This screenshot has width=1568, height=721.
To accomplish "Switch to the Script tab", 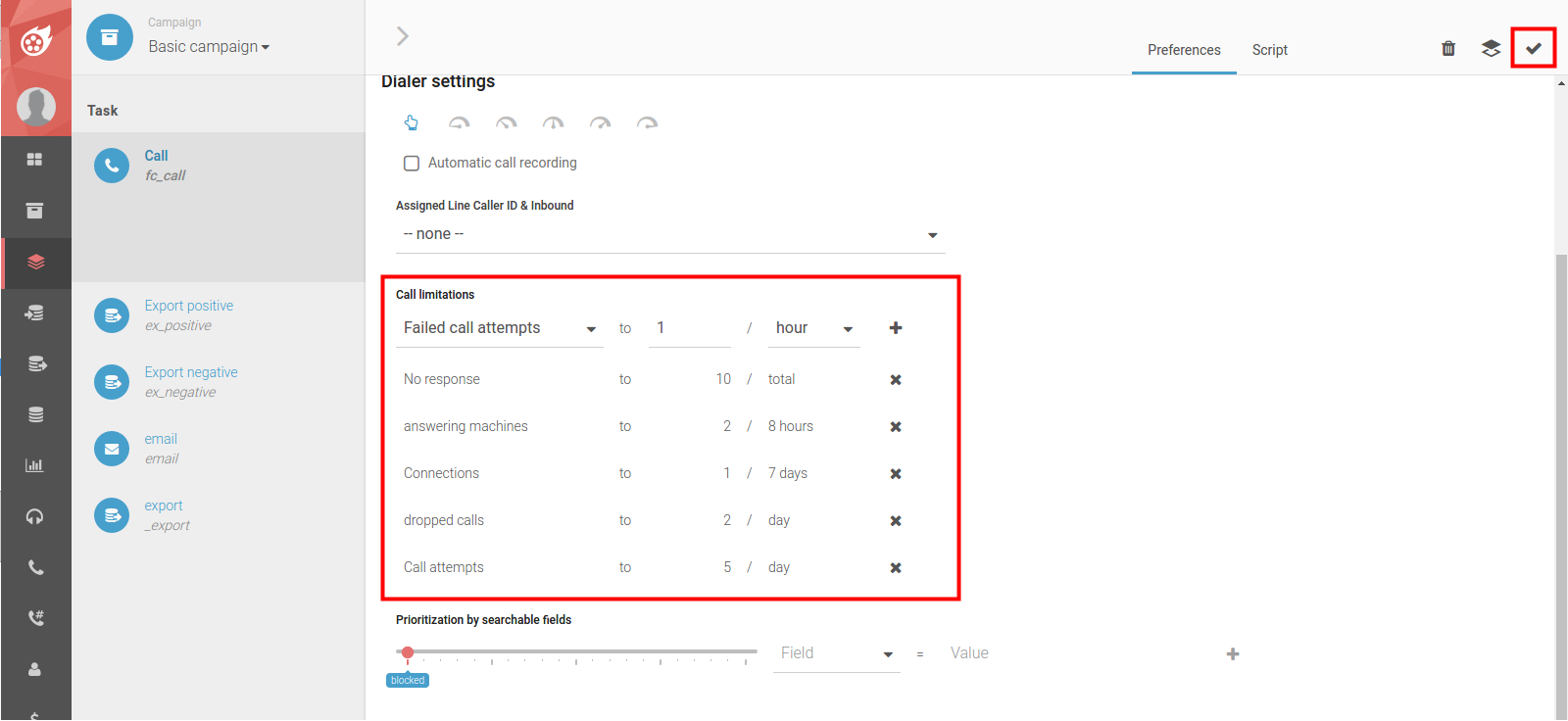I will [1269, 50].
